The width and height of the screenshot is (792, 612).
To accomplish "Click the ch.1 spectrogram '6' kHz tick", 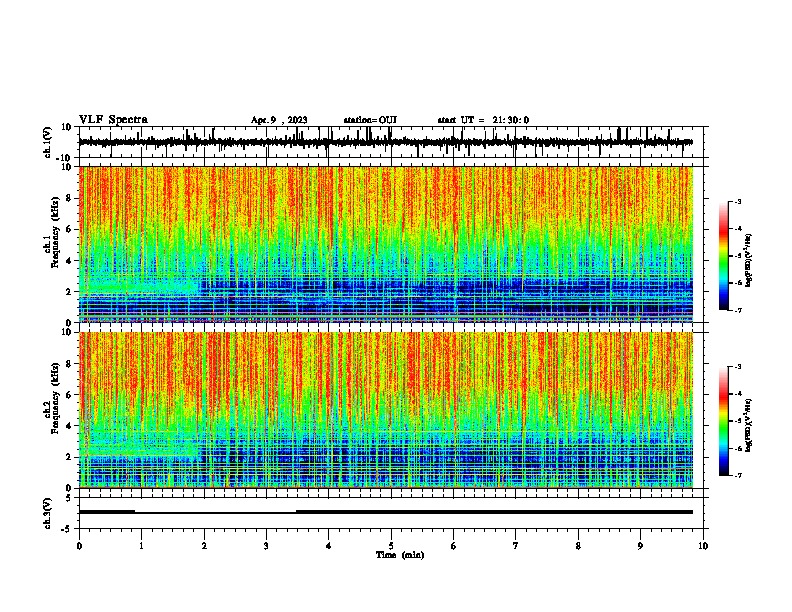I will pos(69,229).
